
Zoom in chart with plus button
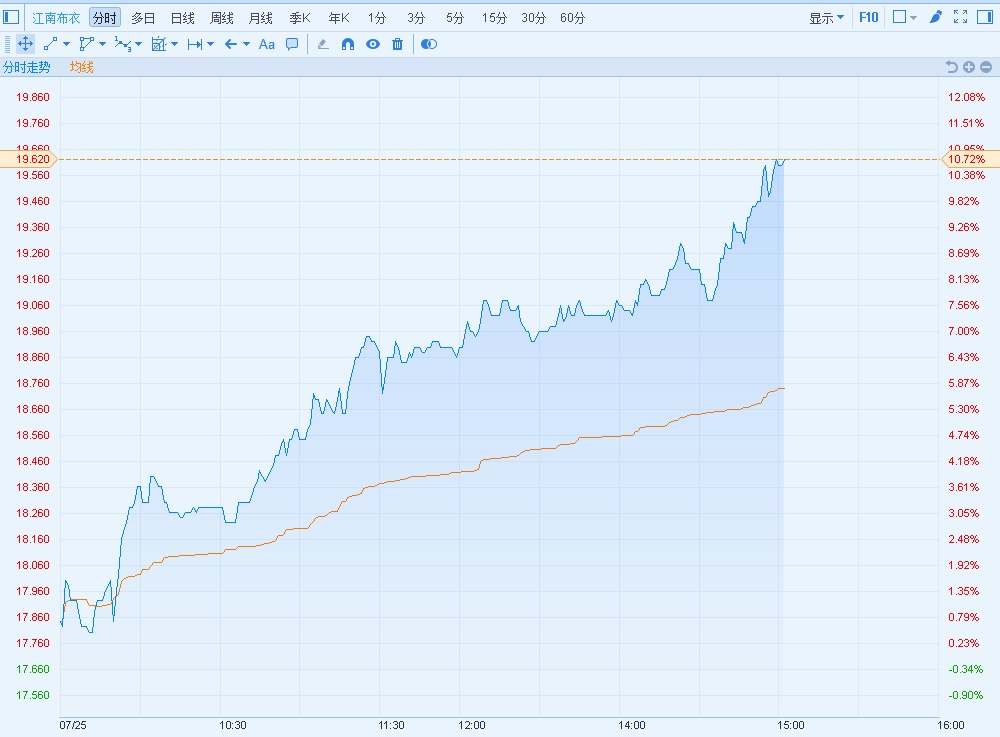coord(969,67)
